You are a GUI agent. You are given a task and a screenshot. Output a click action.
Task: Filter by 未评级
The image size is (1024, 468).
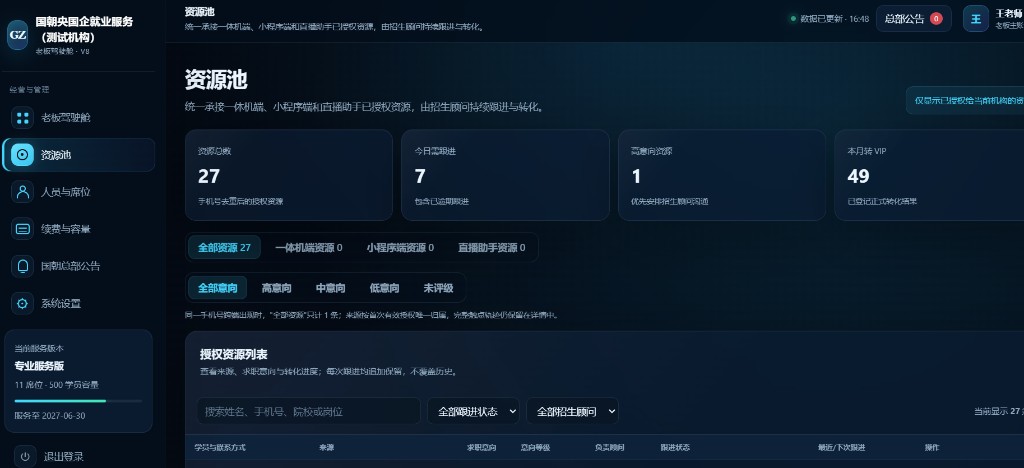tap(438, 288)
